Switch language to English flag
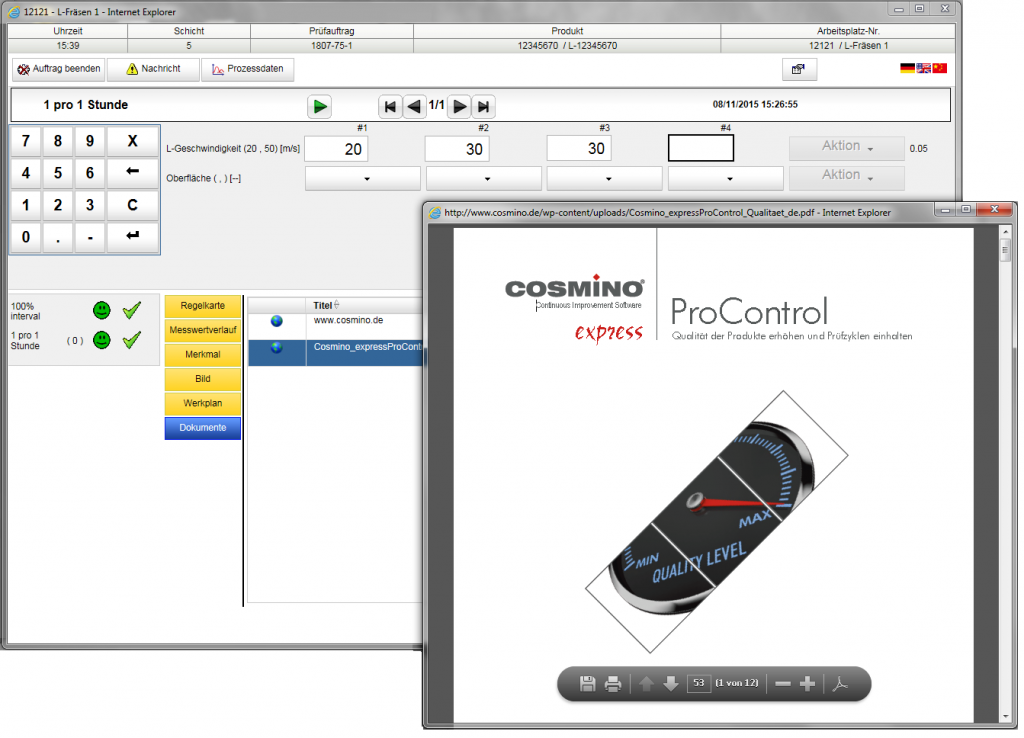 (x=923, y=68)
